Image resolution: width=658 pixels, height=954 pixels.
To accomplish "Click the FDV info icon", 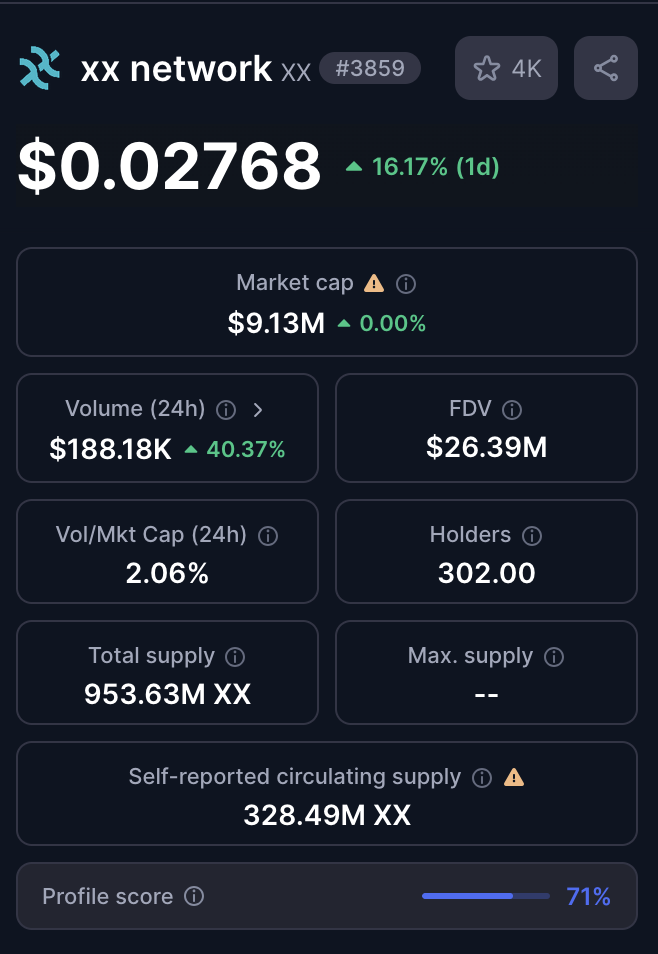I will (x=512, y=409).
